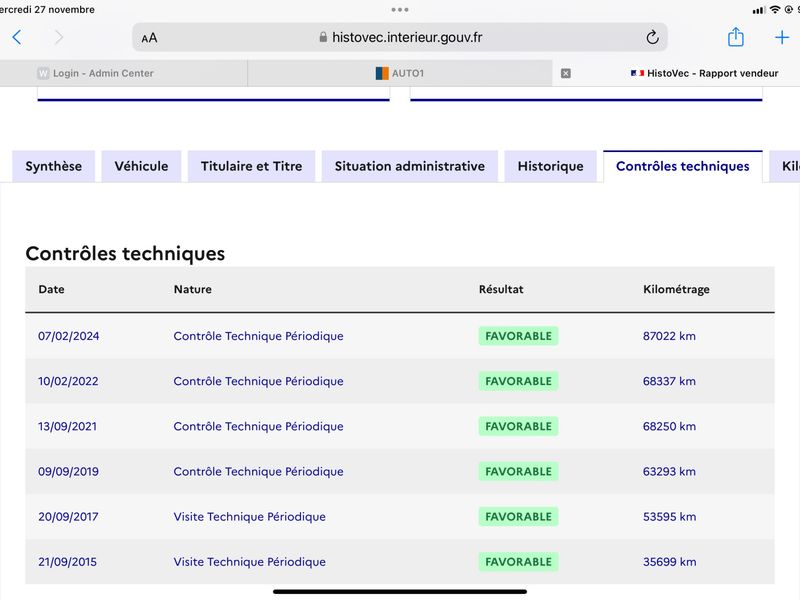Image resolution: width=800 pixels, height=600 pixels.
Task: Open the Synthèse tab
Action: (x=54, y=166)
